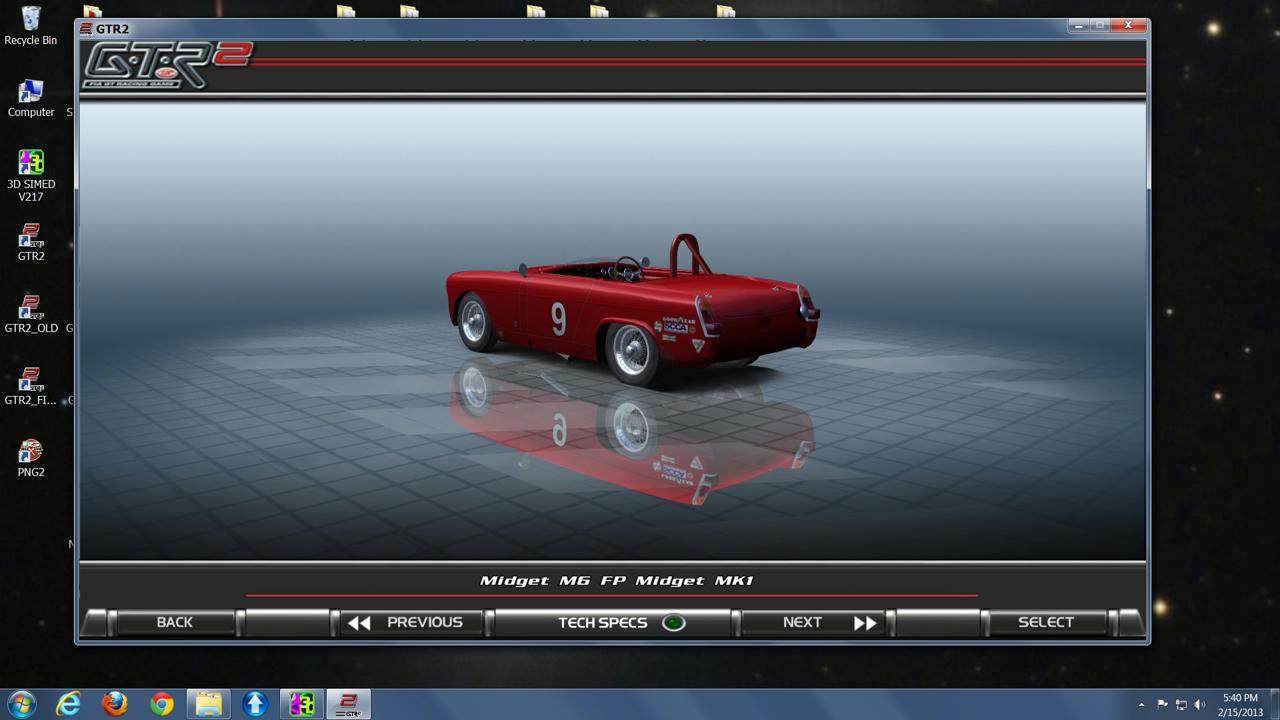Viewport: 1280px width, 720px height.
Task: Open the volume speaker tray icon
Action: [1199, 705]
